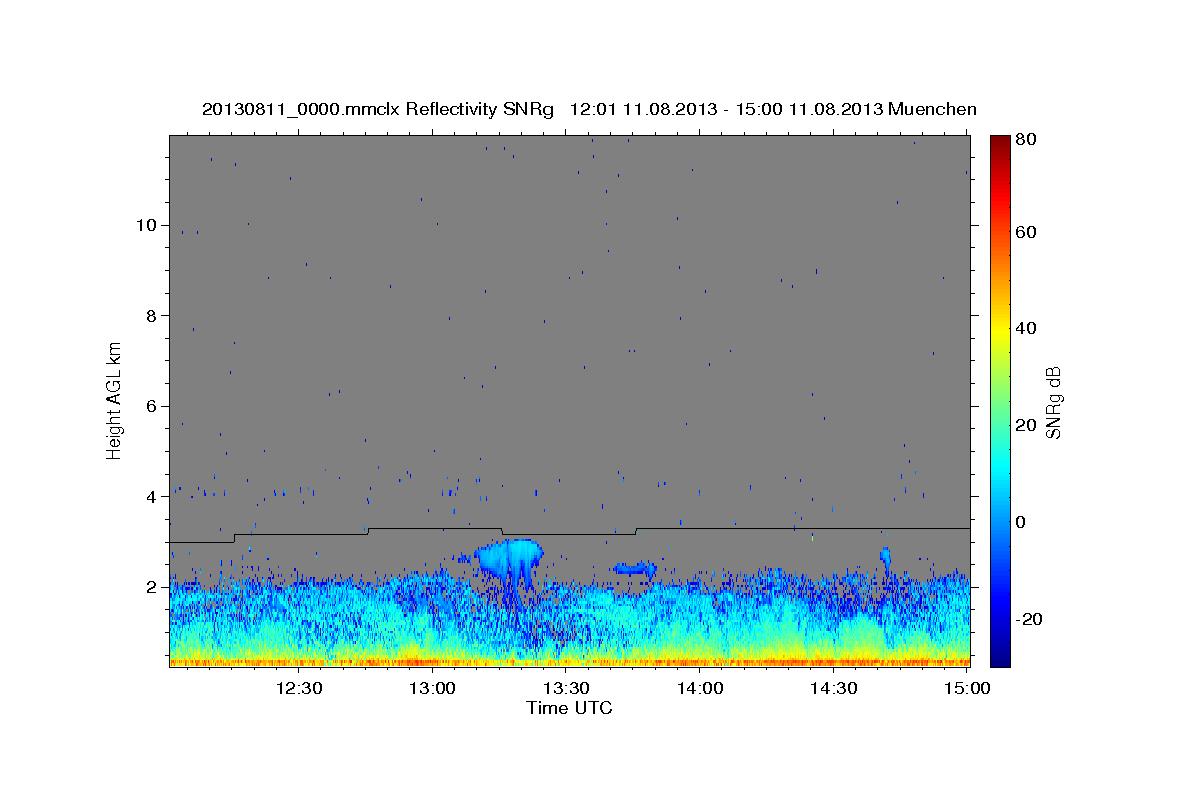Click the "Height AGL km" axis label
This screenshot has height=800, width=1200.
coord(115,401)
